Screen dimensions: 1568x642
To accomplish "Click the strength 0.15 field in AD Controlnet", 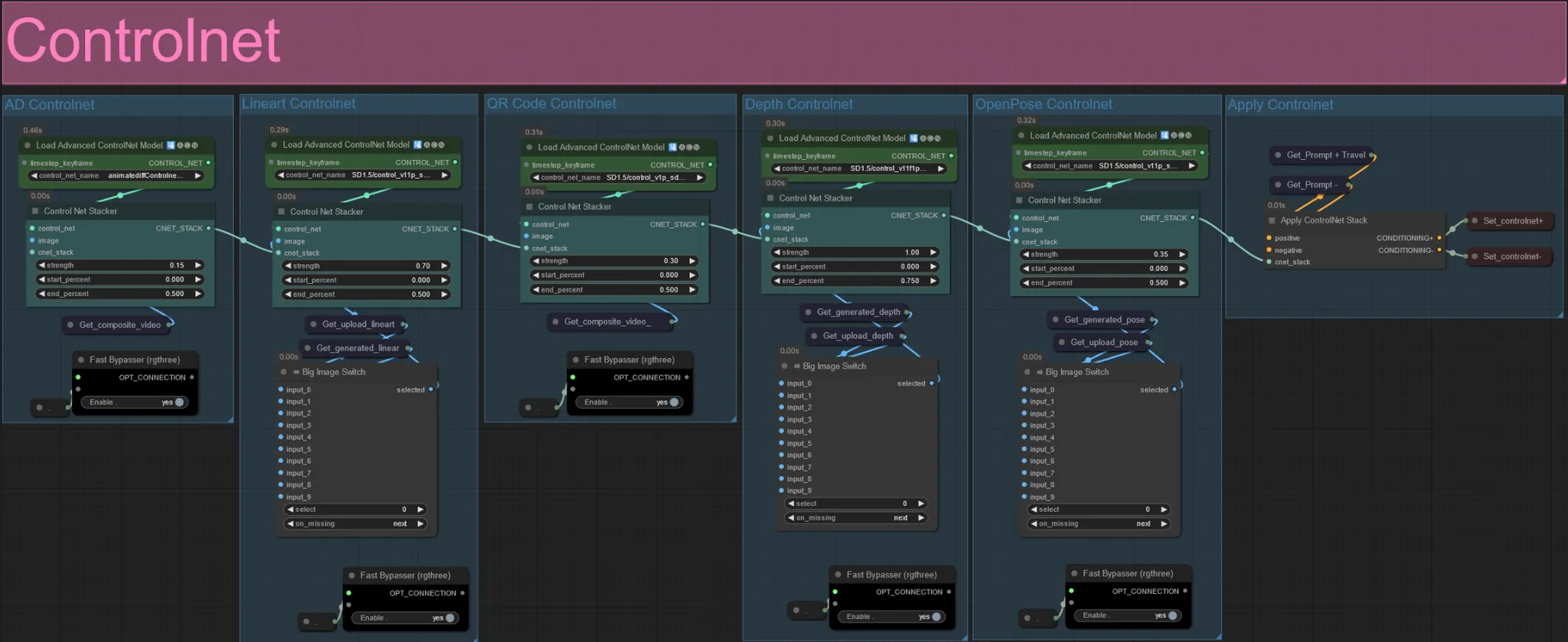I will click(x=120, y=266).
